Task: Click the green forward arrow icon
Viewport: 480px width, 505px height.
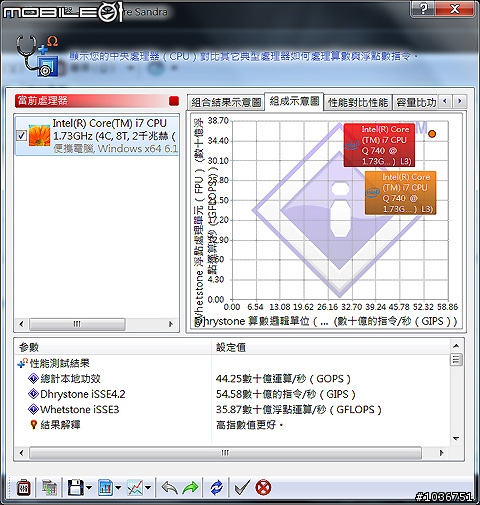Action: point(190,488)
